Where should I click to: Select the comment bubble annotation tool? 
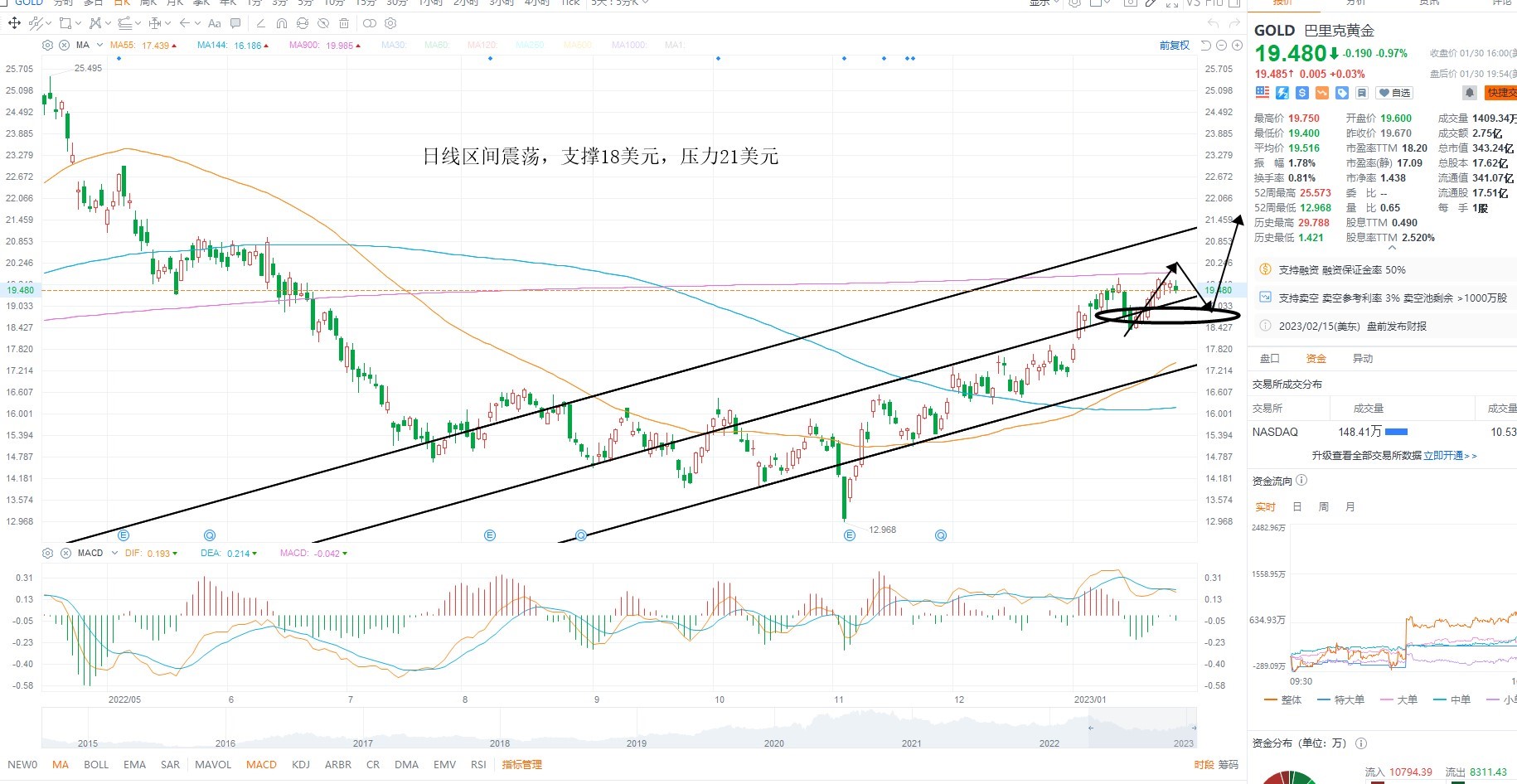tap(235, 23)
